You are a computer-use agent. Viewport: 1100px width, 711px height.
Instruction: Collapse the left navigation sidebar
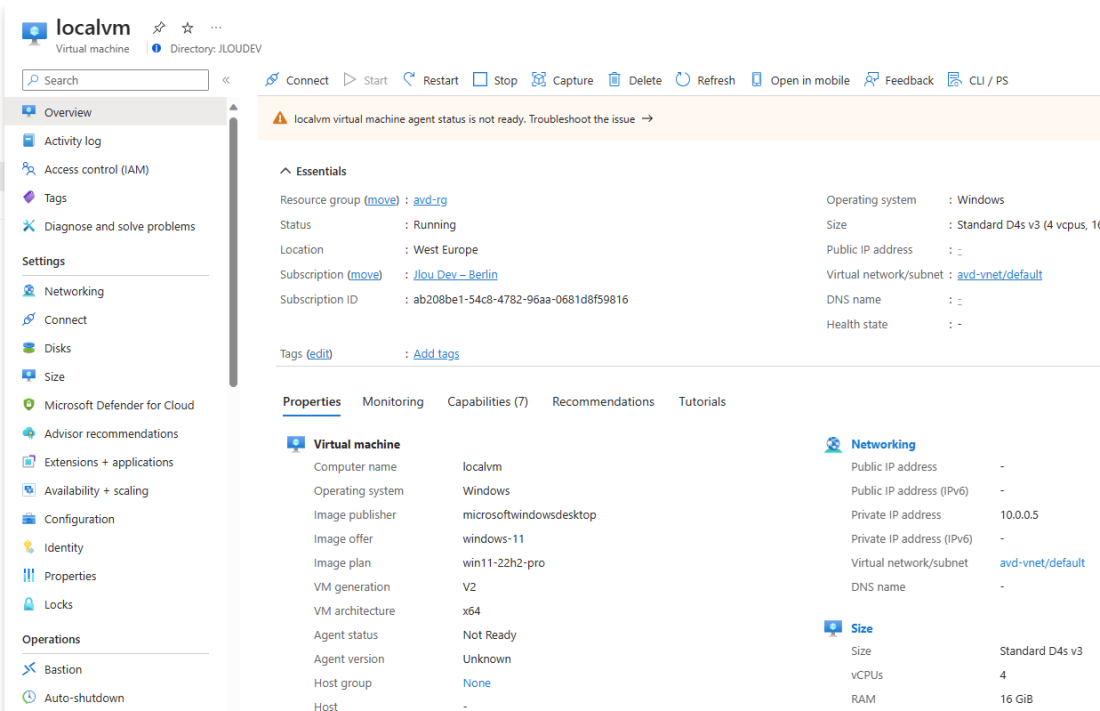(x=226, y=80)
